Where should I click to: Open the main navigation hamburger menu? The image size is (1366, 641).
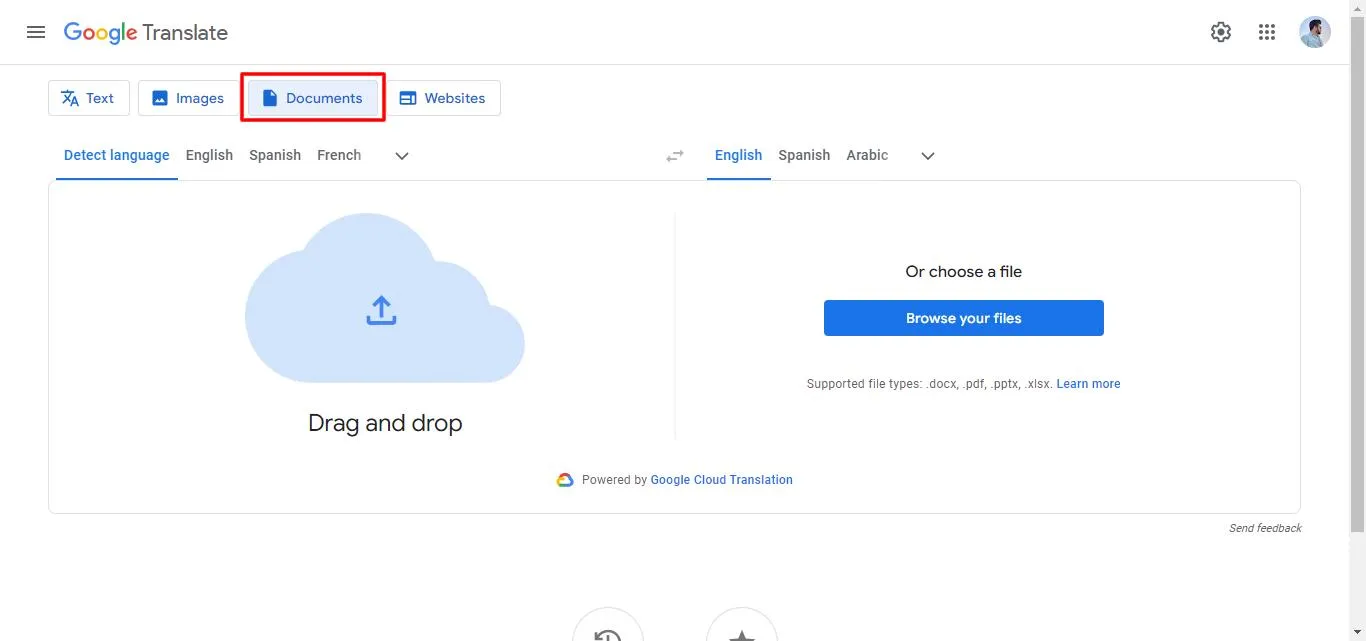[x=36, y=32]
